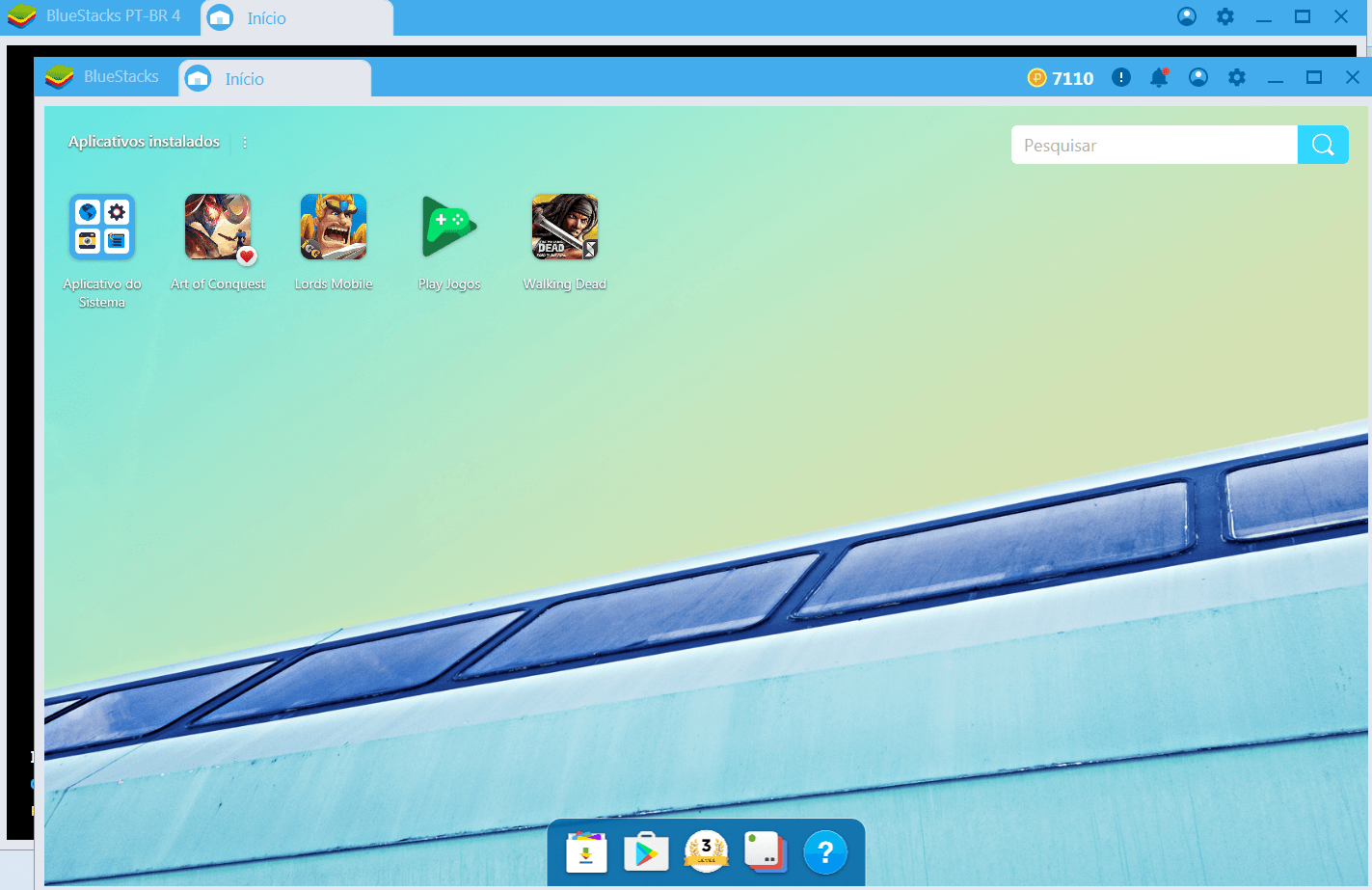Close the front BlueStacks window
This screenshot has width=1372, height=890.
pyautogui.click(x=1353, y=77)
